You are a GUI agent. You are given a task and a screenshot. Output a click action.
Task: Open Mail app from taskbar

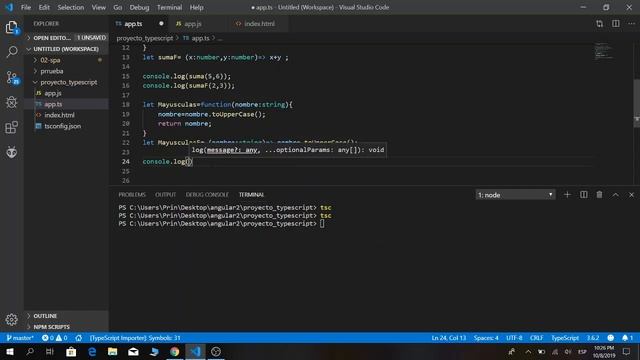[133, 352]
